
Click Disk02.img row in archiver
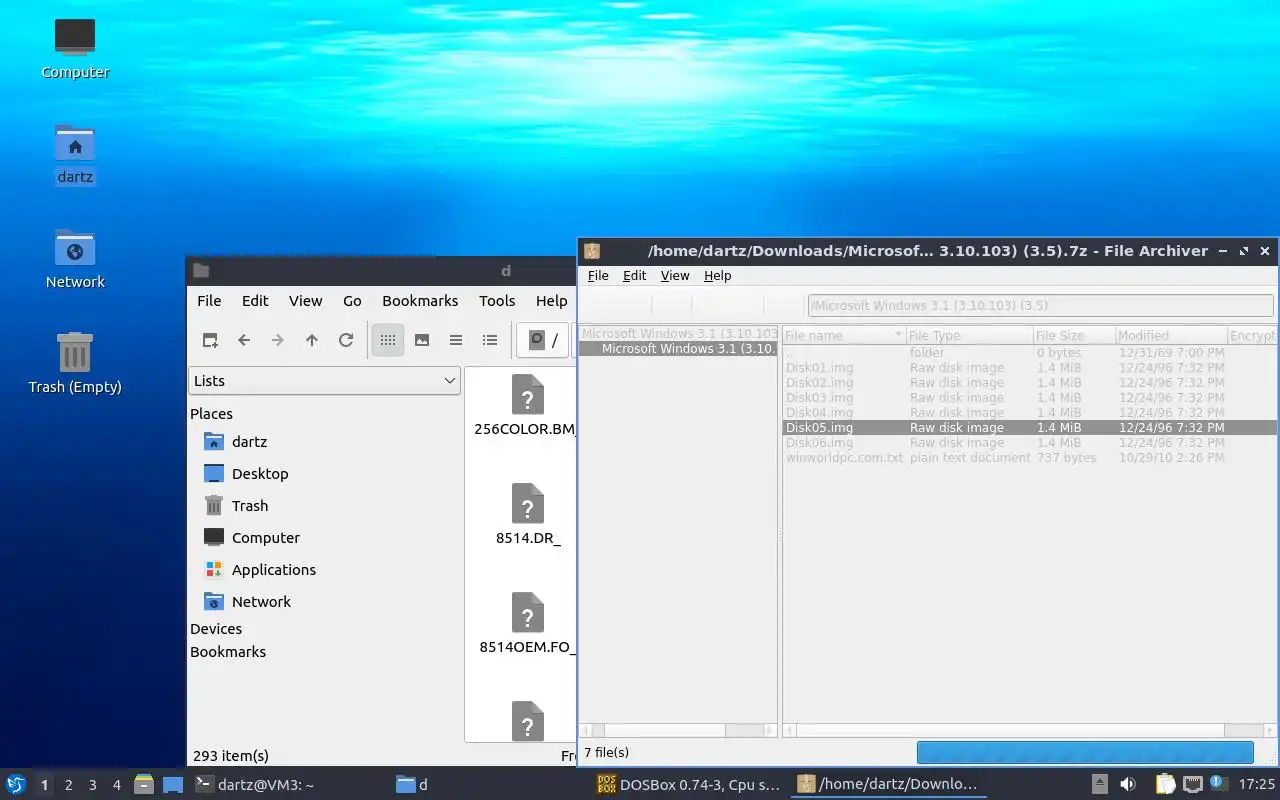(x=1030, y=383)
